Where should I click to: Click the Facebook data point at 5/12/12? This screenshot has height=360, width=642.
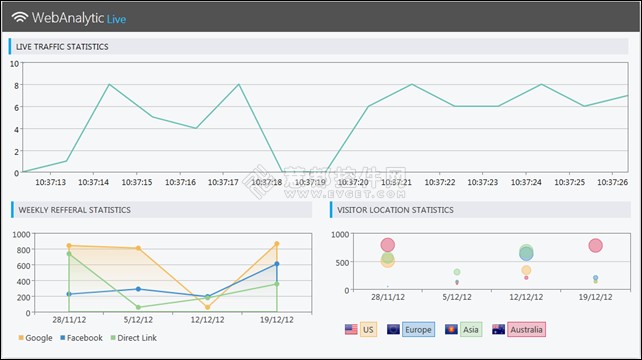point(138,289)
